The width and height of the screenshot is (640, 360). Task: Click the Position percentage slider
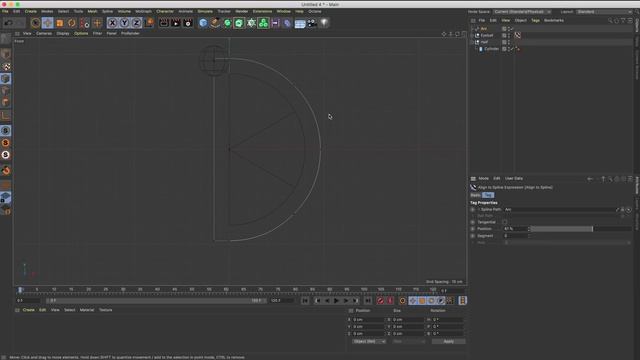coord(581,229)
